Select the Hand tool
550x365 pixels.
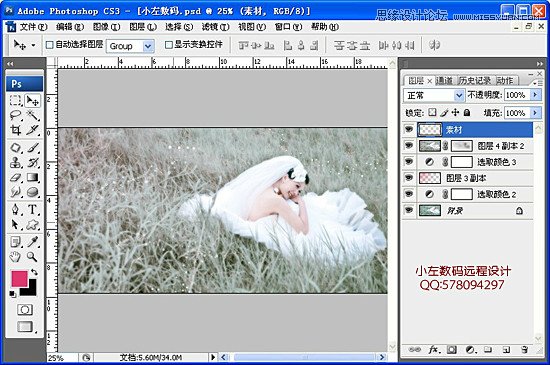coord(15,257)
